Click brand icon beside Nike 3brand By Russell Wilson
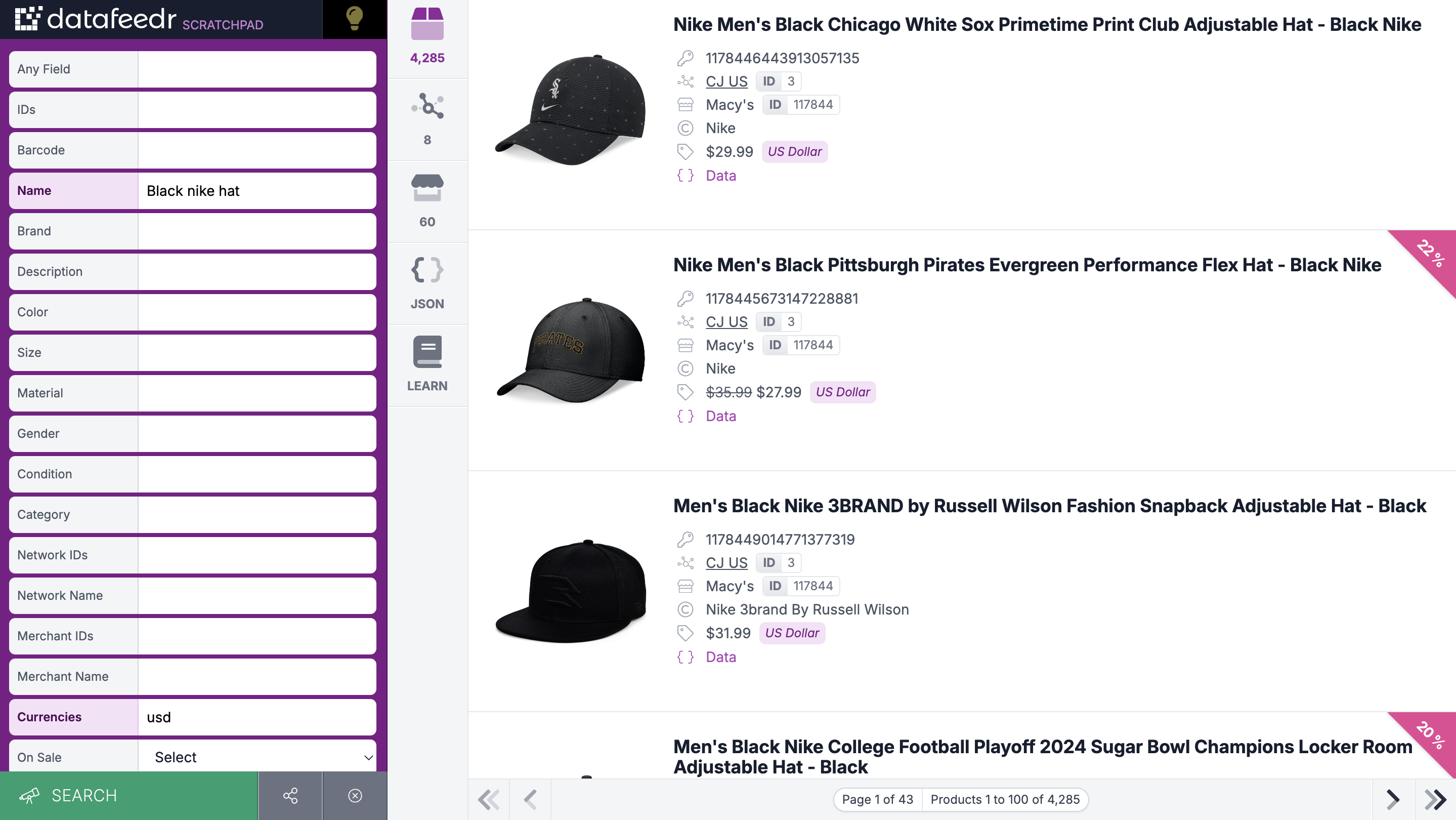Viewport: 1456px width, 820px height. tap(685, 609)
